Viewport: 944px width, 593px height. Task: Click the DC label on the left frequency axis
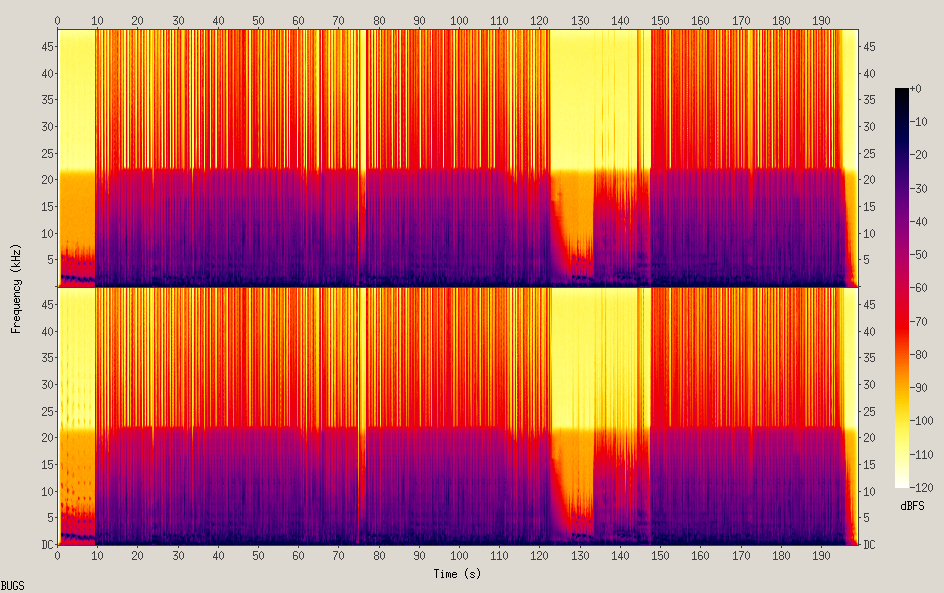(x=44, y=544)
